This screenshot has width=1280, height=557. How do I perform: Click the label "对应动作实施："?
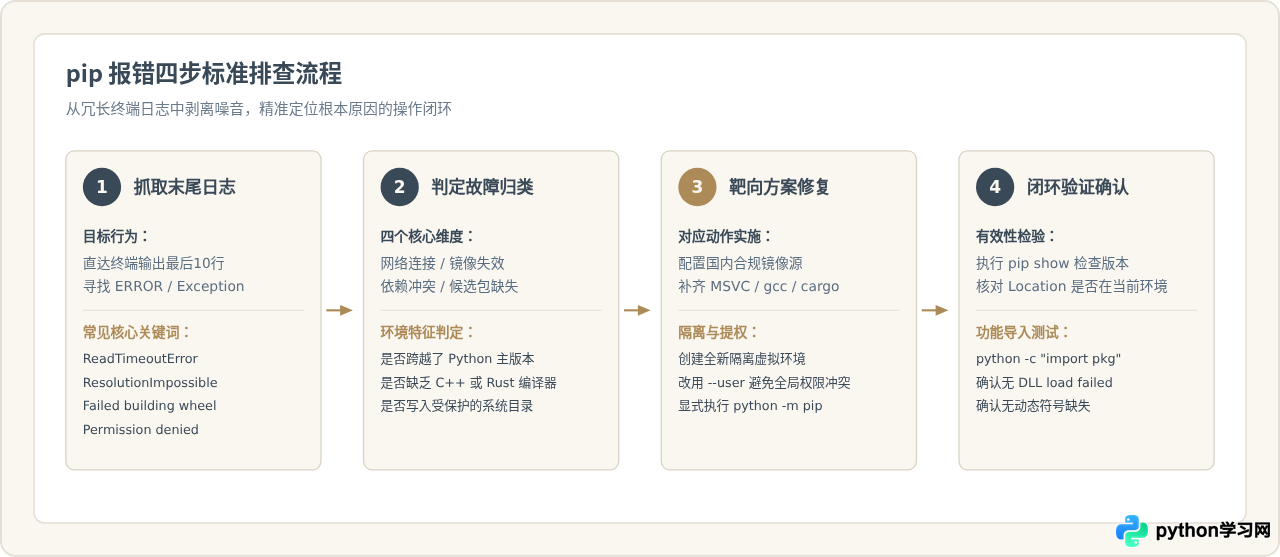(726, 237)
